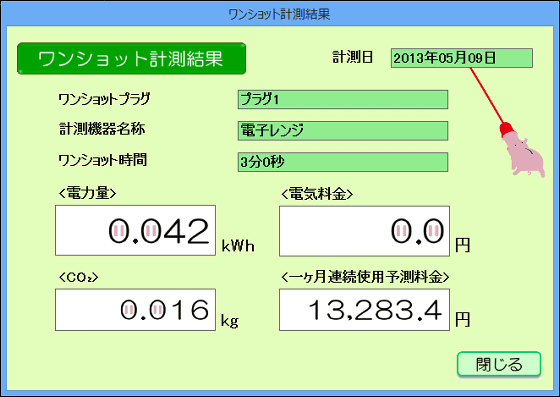Click the pink hippo mascot icon
Viewport: 560px width, 397px height.
click(x=526, y=155)
